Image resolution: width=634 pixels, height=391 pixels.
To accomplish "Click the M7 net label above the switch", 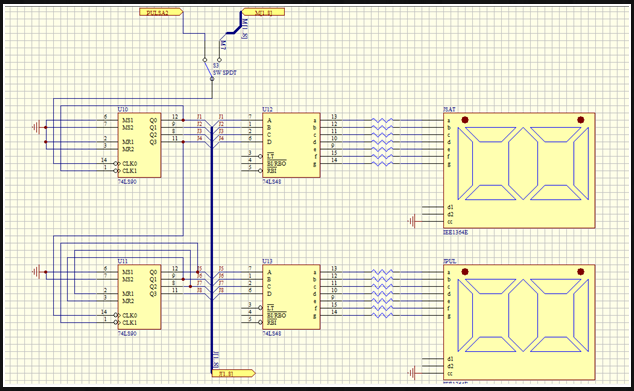I will [x=223, y=44].
